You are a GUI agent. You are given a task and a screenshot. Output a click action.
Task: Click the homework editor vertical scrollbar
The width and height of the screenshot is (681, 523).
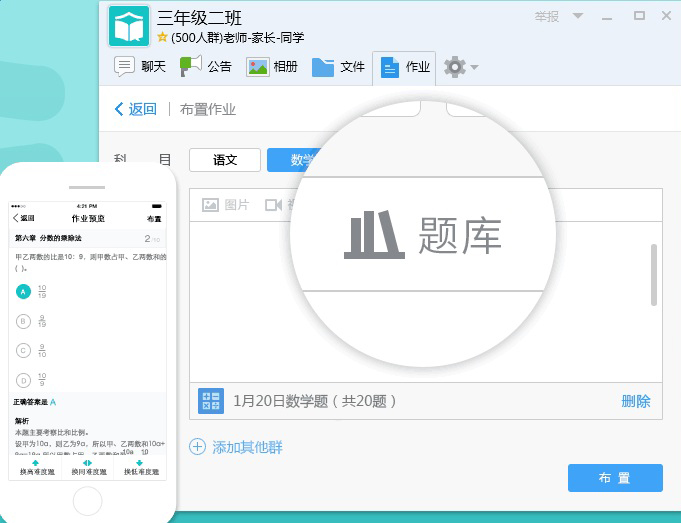coord(654,274)
